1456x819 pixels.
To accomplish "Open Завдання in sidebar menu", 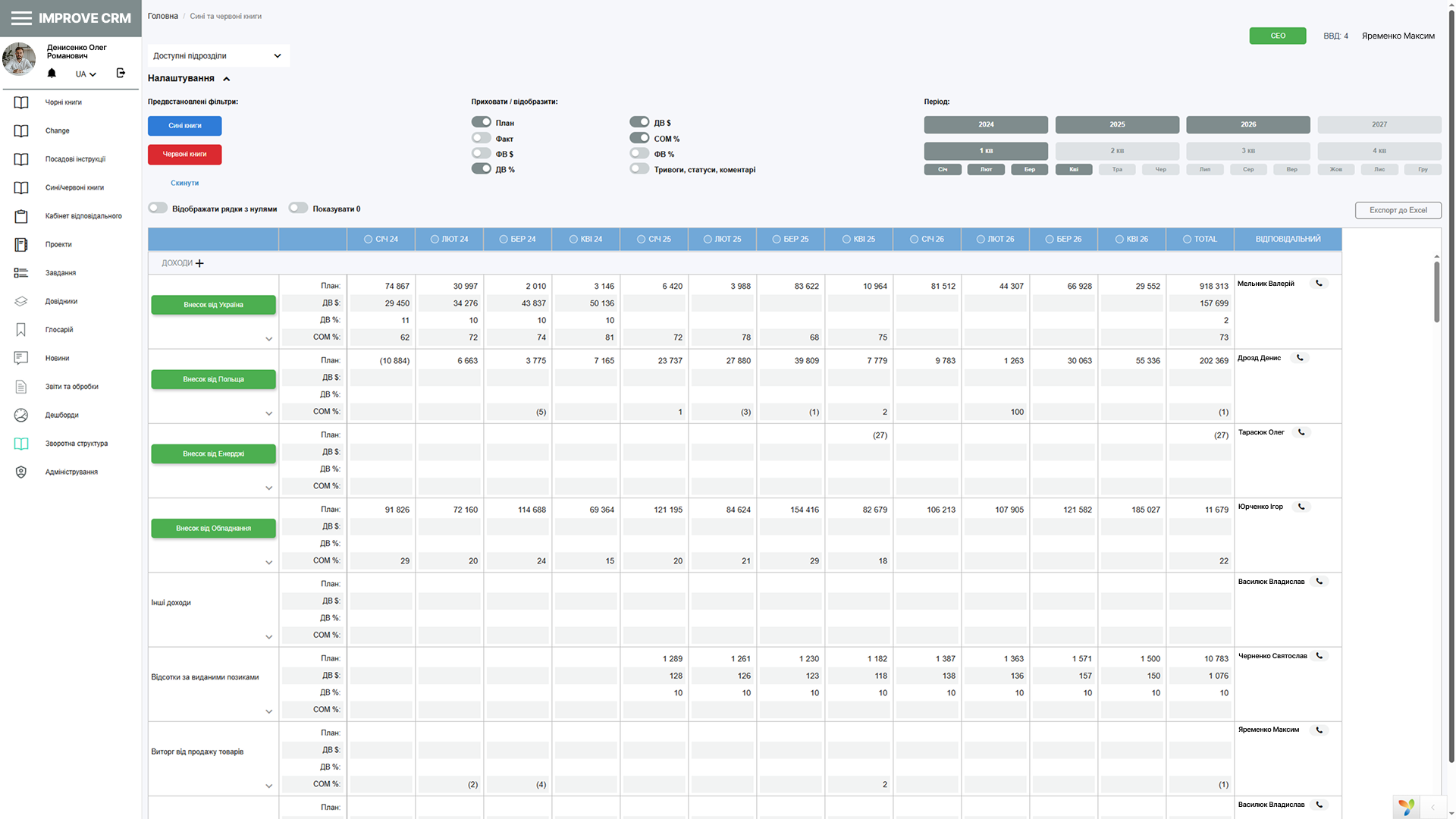I will click(60, 273).
